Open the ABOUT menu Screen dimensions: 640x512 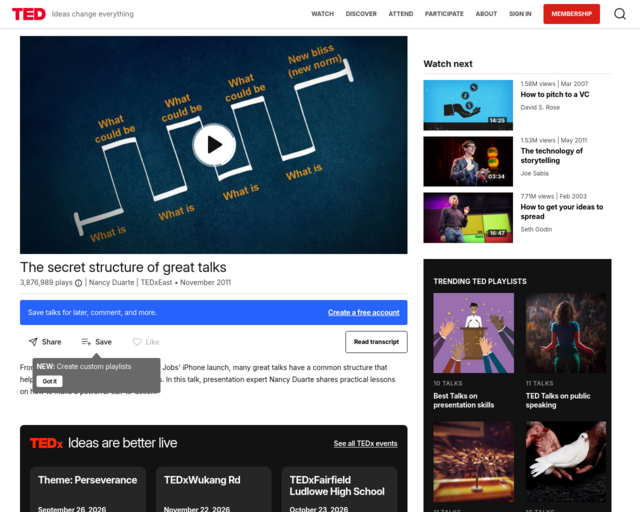click(486, 14)
